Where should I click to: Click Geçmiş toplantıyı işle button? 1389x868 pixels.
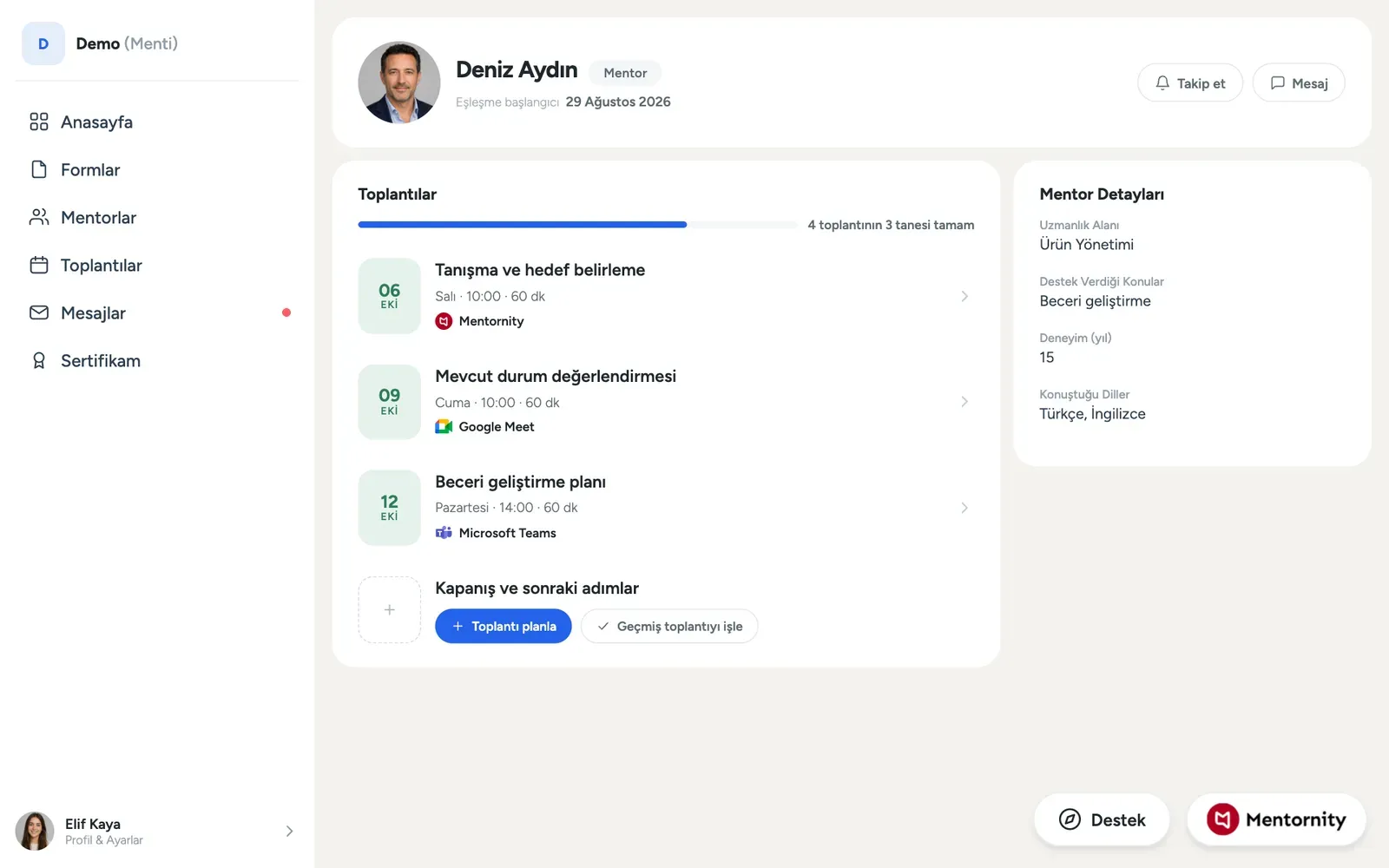click(669, 626)
